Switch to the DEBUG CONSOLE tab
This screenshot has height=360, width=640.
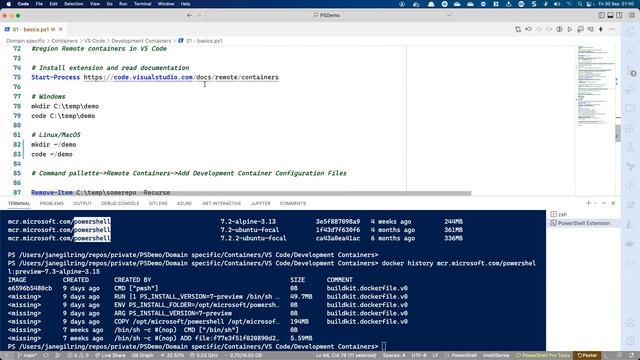pos(120,203)
